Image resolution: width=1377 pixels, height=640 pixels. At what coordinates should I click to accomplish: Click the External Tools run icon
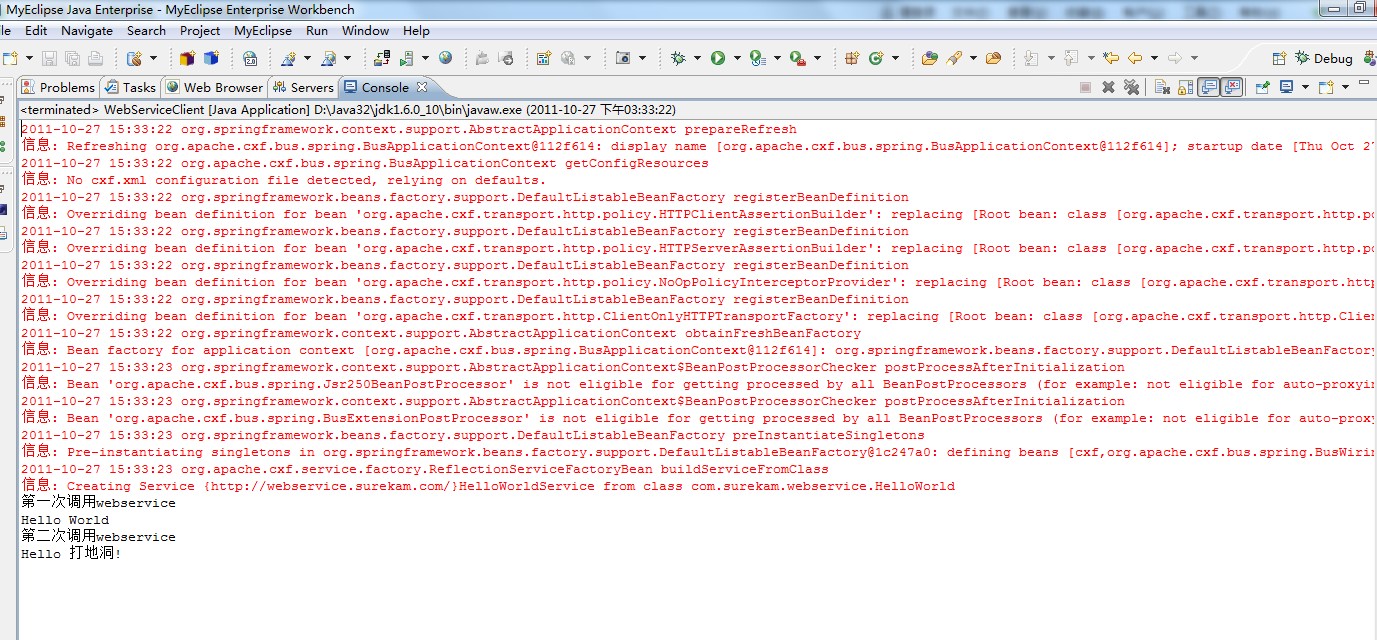(x=797, y=58)
